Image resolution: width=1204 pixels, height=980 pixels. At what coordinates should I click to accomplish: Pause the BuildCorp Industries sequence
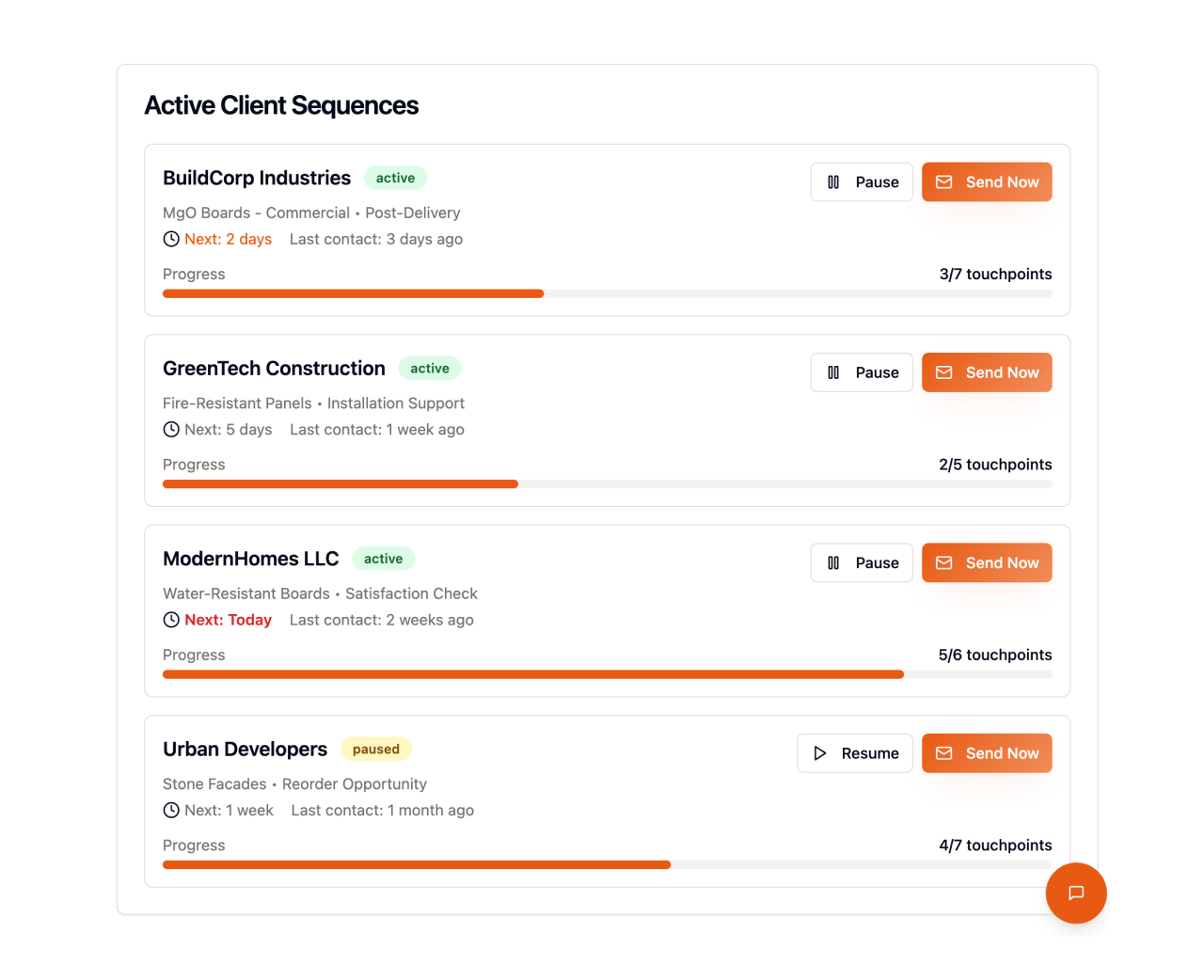pos(861,182)
